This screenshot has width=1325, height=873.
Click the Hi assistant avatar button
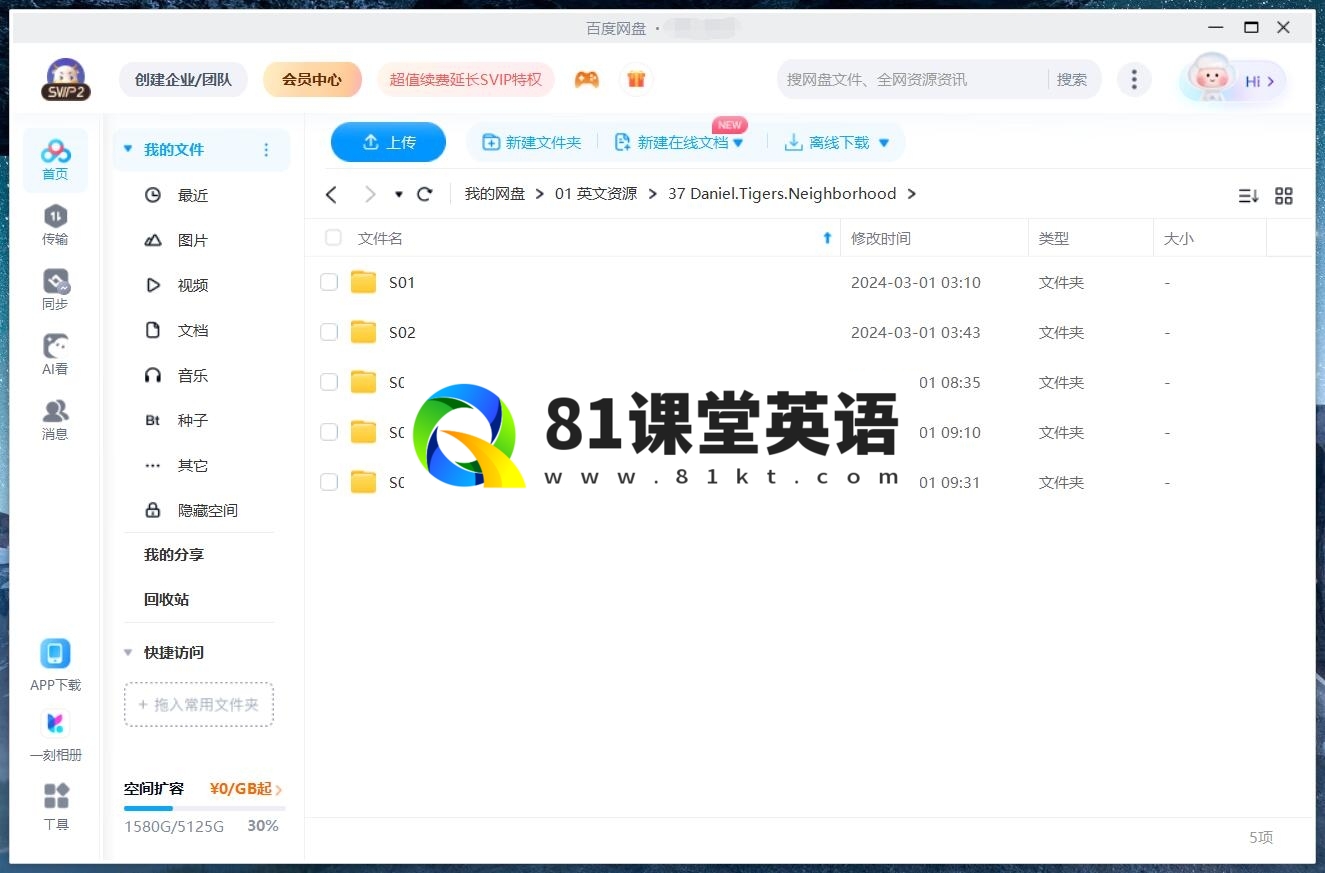coord(1232,80)
